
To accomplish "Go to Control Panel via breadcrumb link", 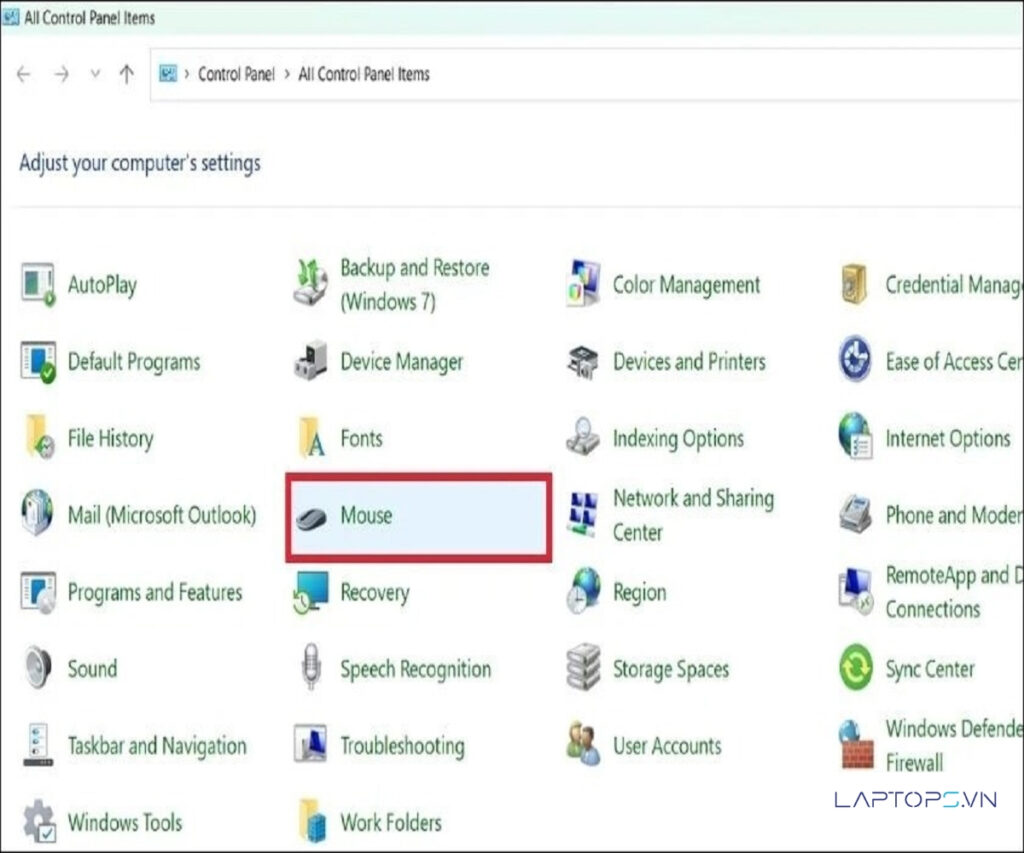I will (x=236, y=74).
